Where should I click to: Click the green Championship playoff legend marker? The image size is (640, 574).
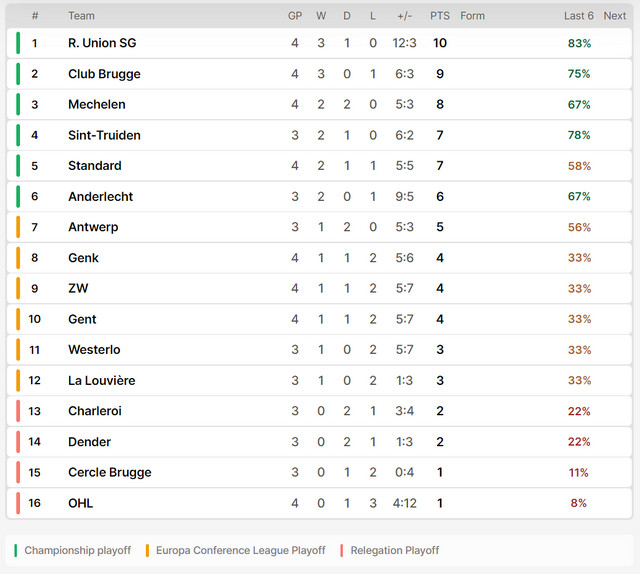(x=16, y=550)
